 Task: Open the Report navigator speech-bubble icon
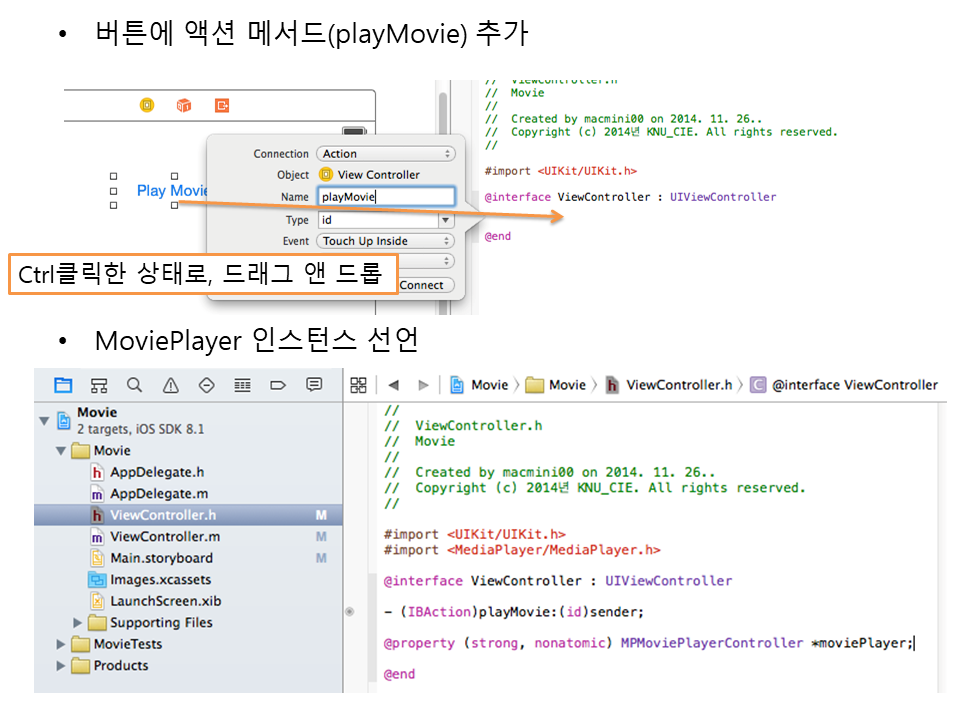pyautogui.click(x=314, y=385)
